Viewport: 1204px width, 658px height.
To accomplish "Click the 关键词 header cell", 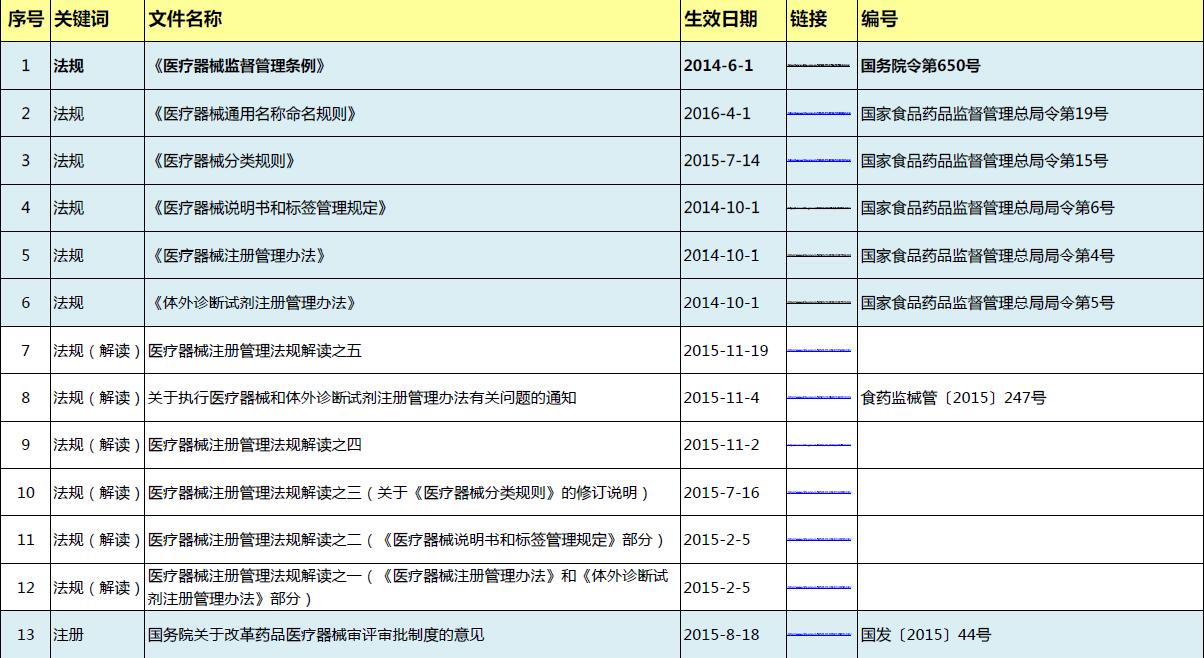I will click(x=96, y=20).
